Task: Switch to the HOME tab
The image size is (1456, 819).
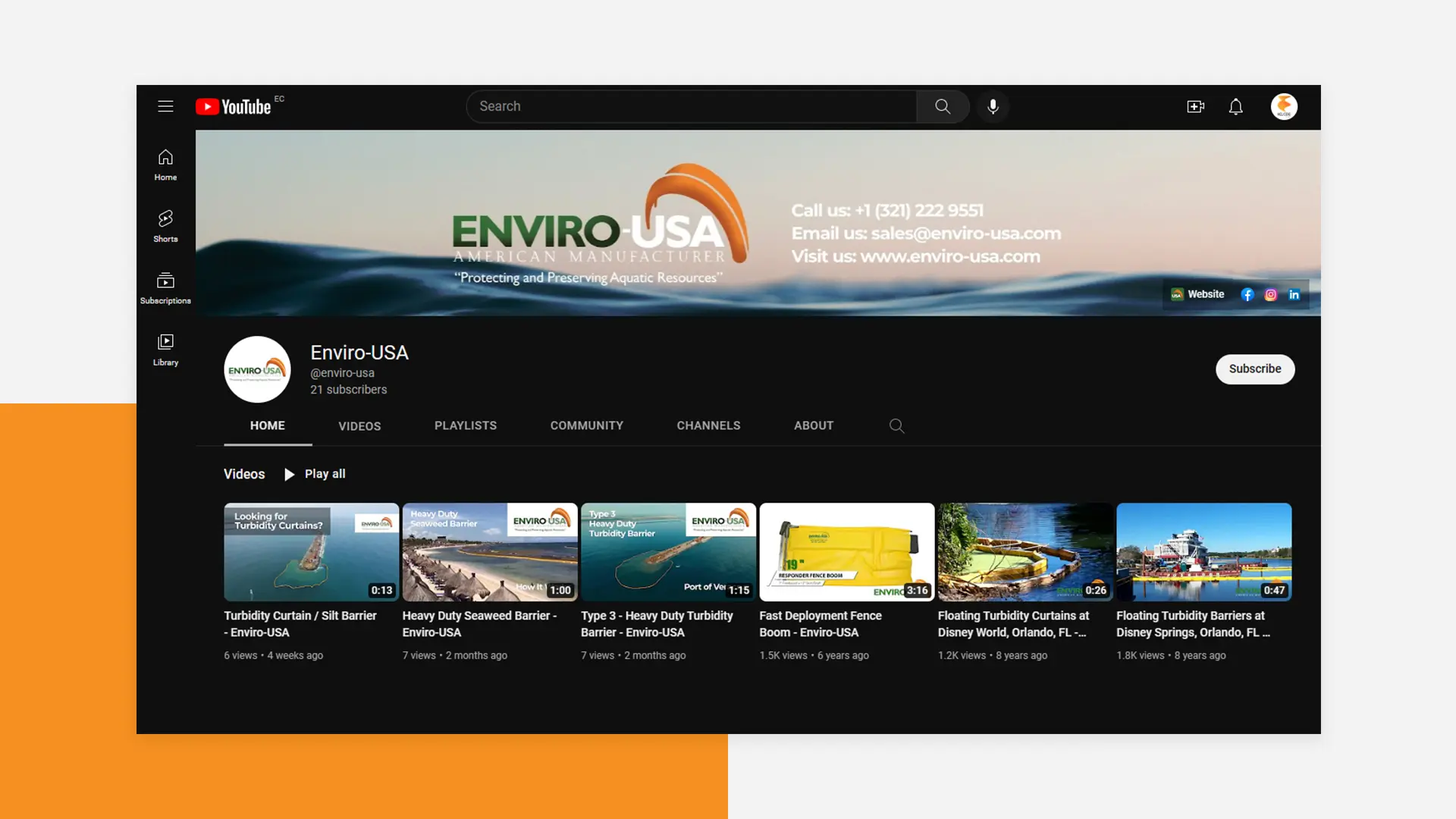Action: 268,425
